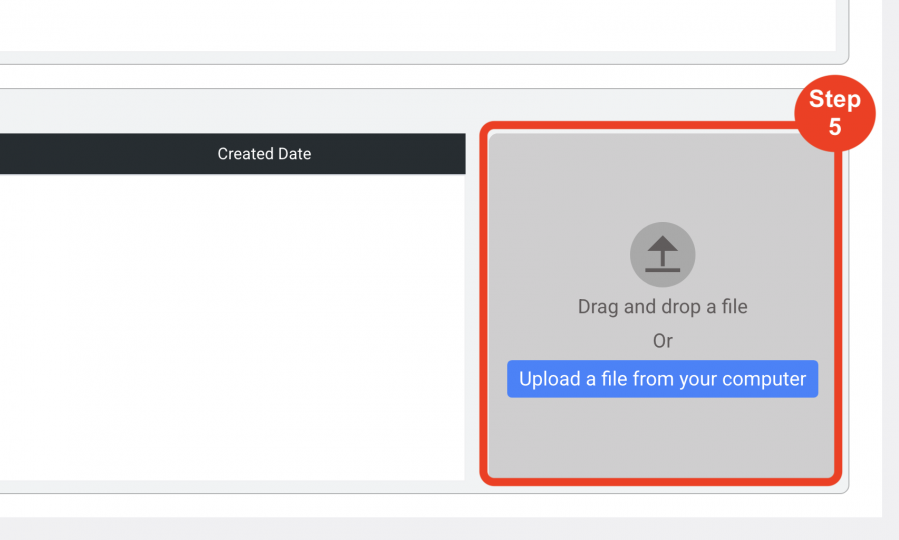
Task: Click the red outline around the upload area
Action: tap(483, 304)
